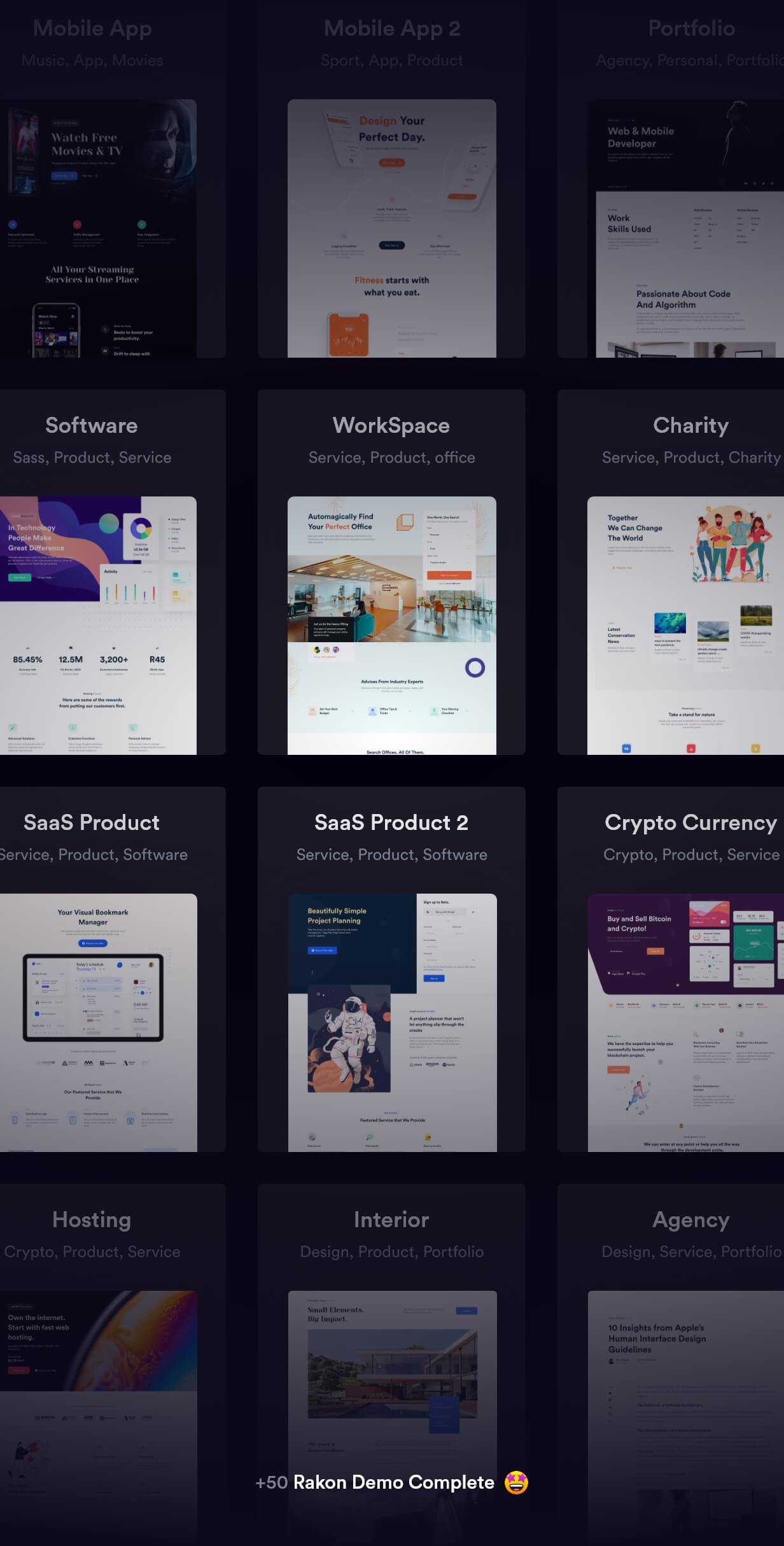The image size is (784, 1546).
Task: Open SaaS Product 2 astronaut preview
Action: (392, 1023)
